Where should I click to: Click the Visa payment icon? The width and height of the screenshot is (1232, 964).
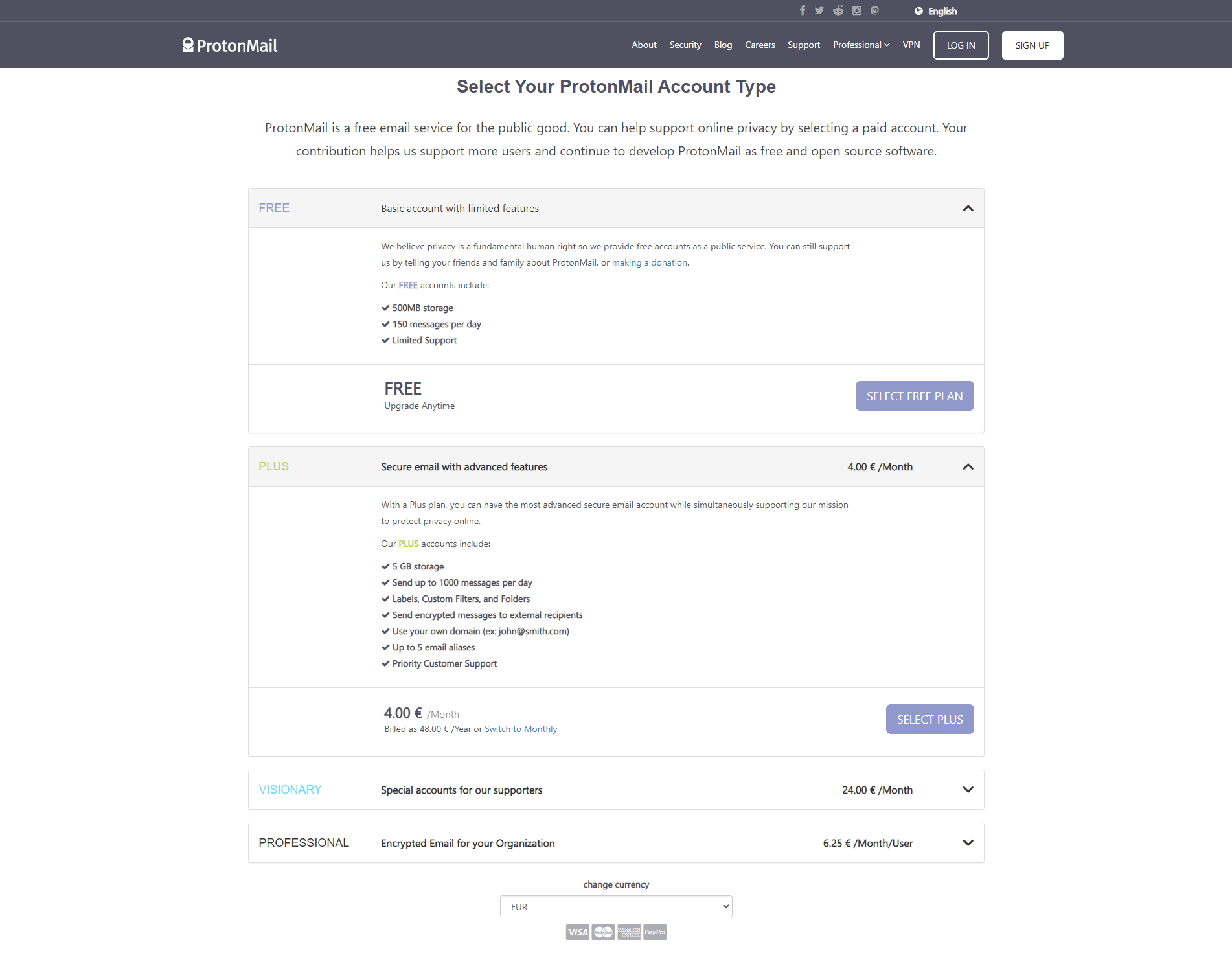(x=577, y=932)
